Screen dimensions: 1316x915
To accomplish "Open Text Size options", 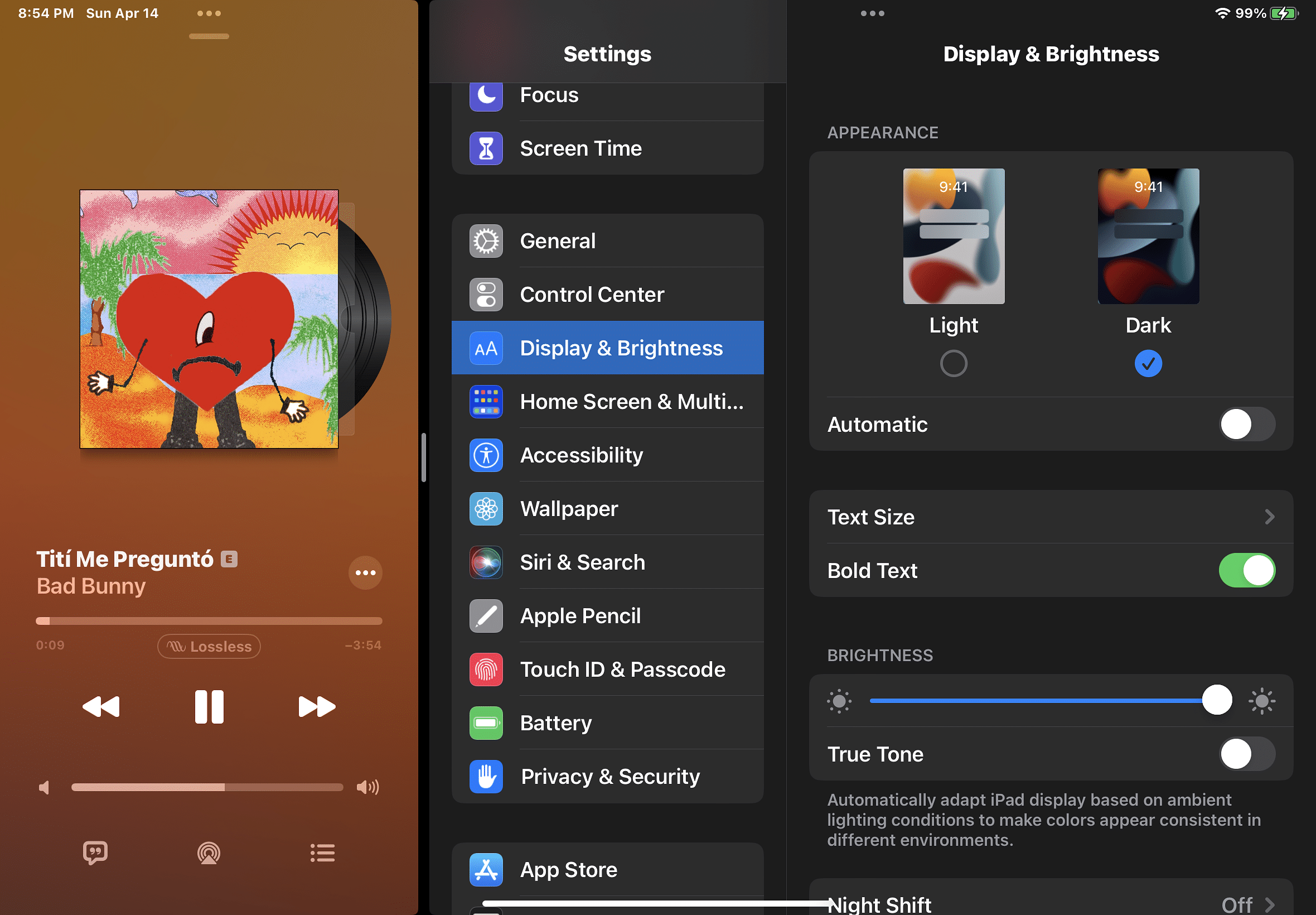I will [1050, 517].
